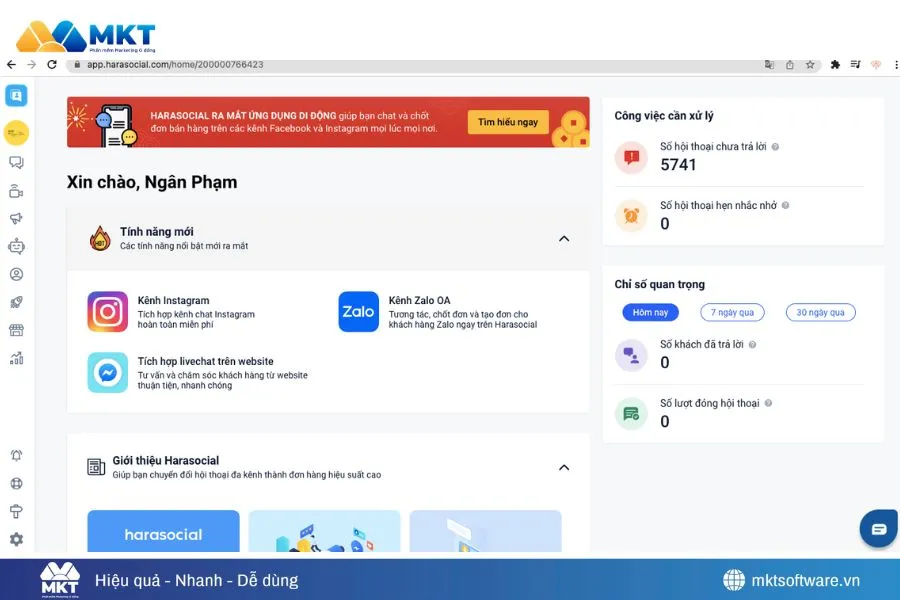Open the Kênh Instagram feature link

point(173,301)
